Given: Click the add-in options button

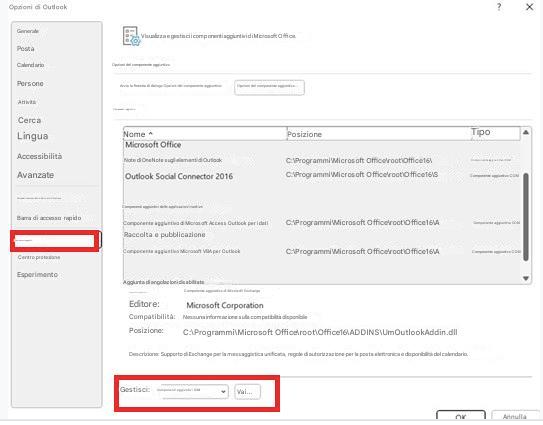Looking at the screenshot, I should point(269,87).
